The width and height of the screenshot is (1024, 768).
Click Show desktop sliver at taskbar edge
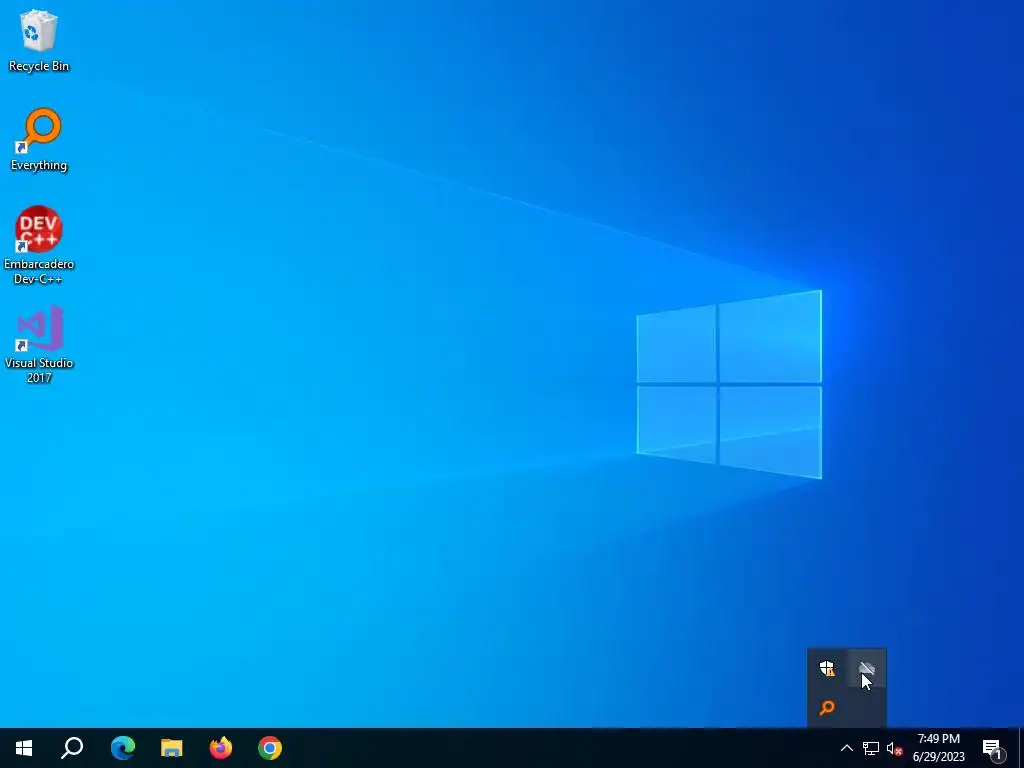[1021, 748]
